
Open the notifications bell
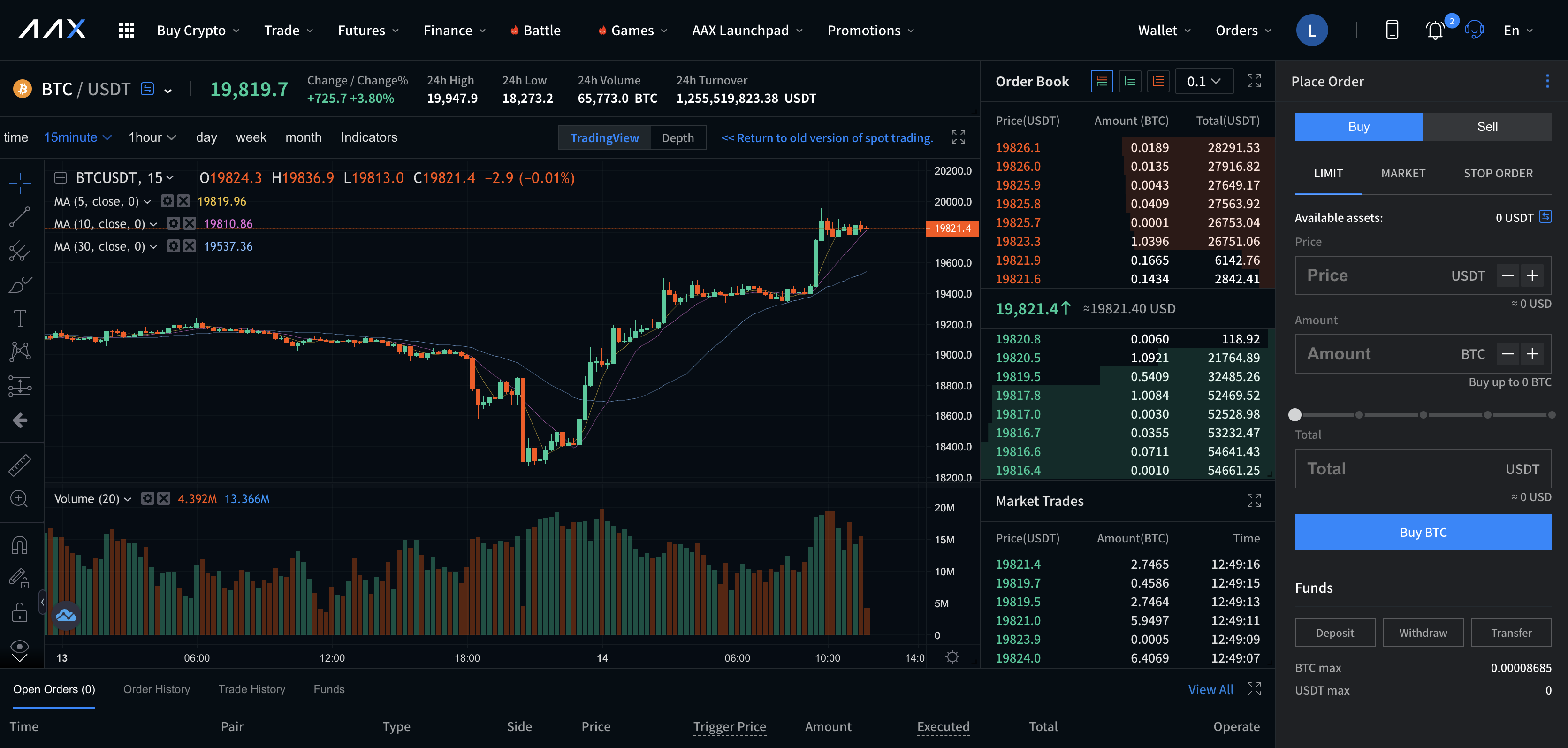(x=1435, y=31)
